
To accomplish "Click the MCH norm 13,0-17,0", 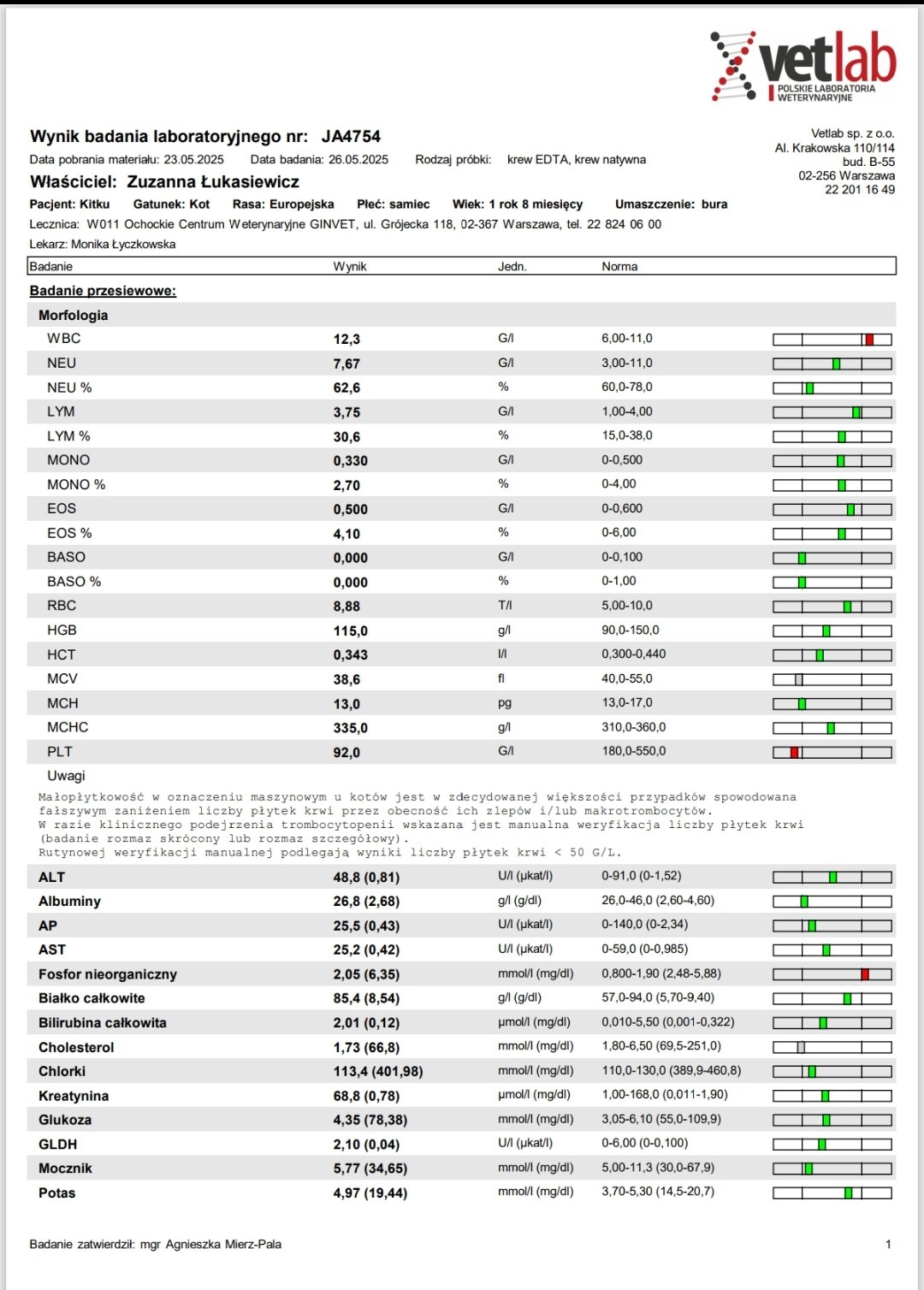I will [627, 703].
